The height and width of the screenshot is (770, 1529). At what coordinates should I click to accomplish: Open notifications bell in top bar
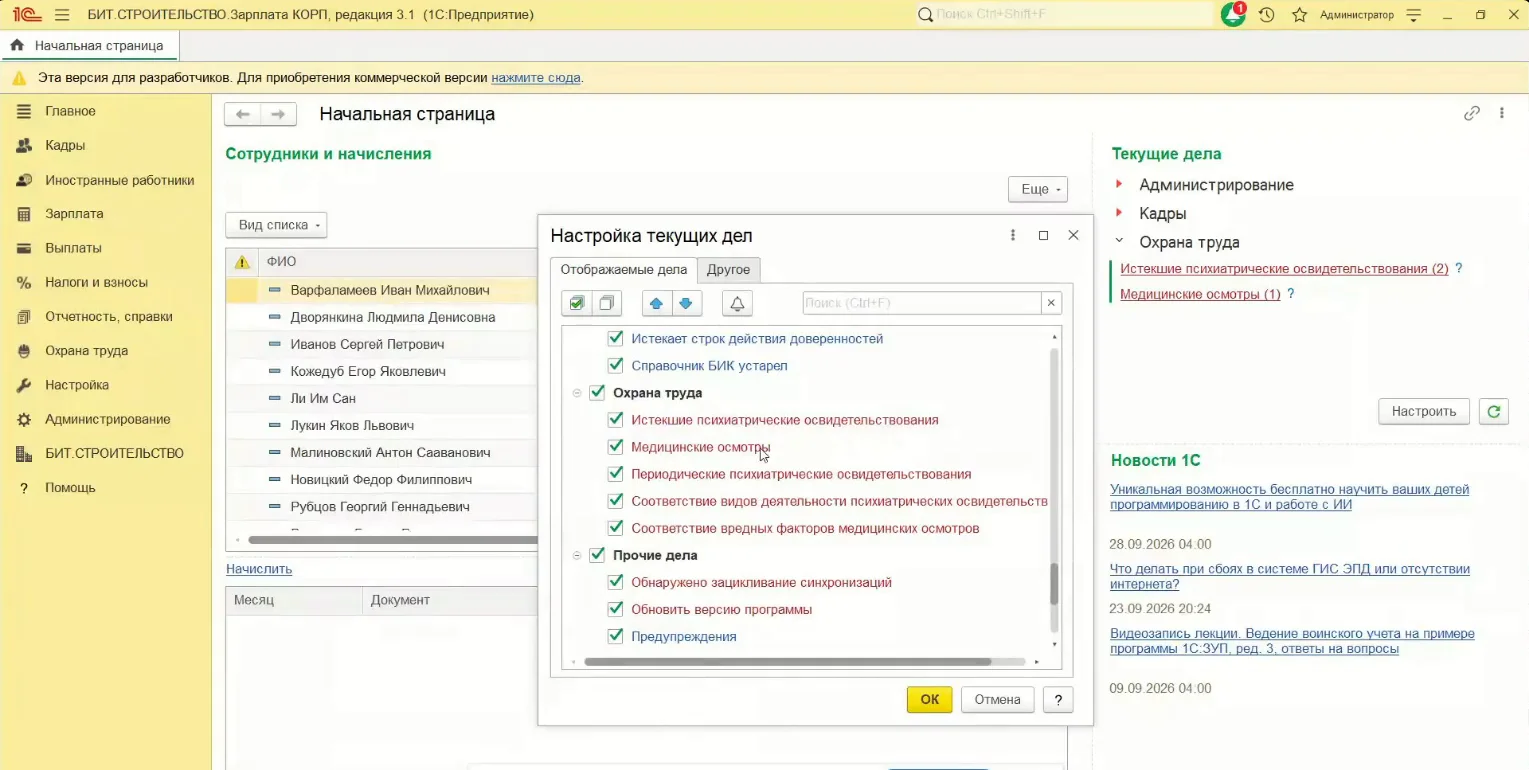coord(1234,15)
